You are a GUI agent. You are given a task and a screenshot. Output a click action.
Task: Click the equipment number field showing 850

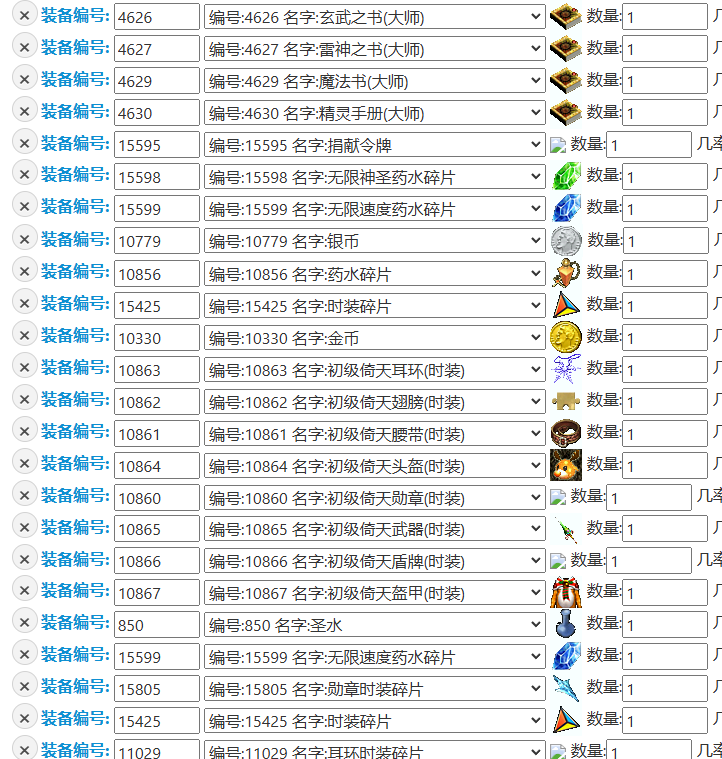156,624
